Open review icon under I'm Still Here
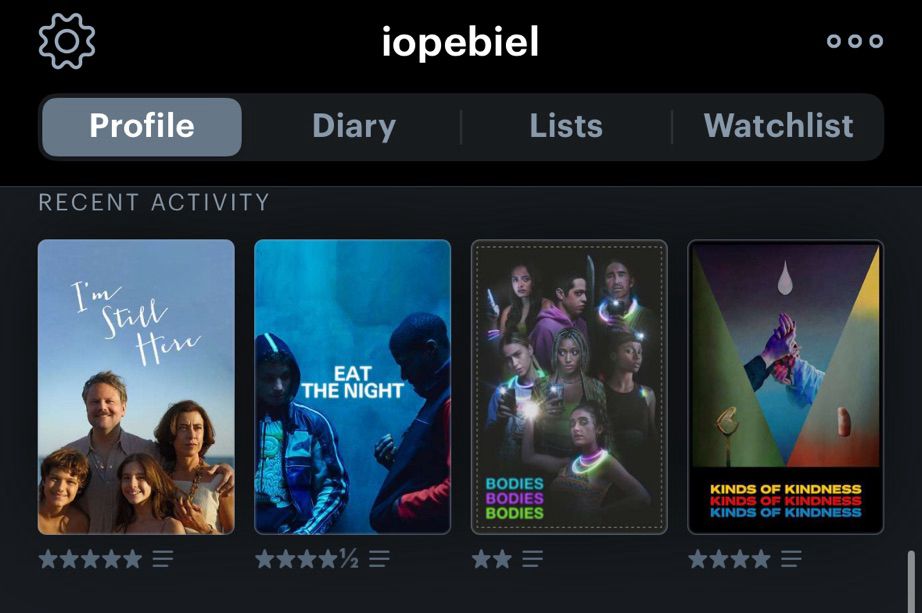Viewport: 922px width, 613px height. point(163,558)
